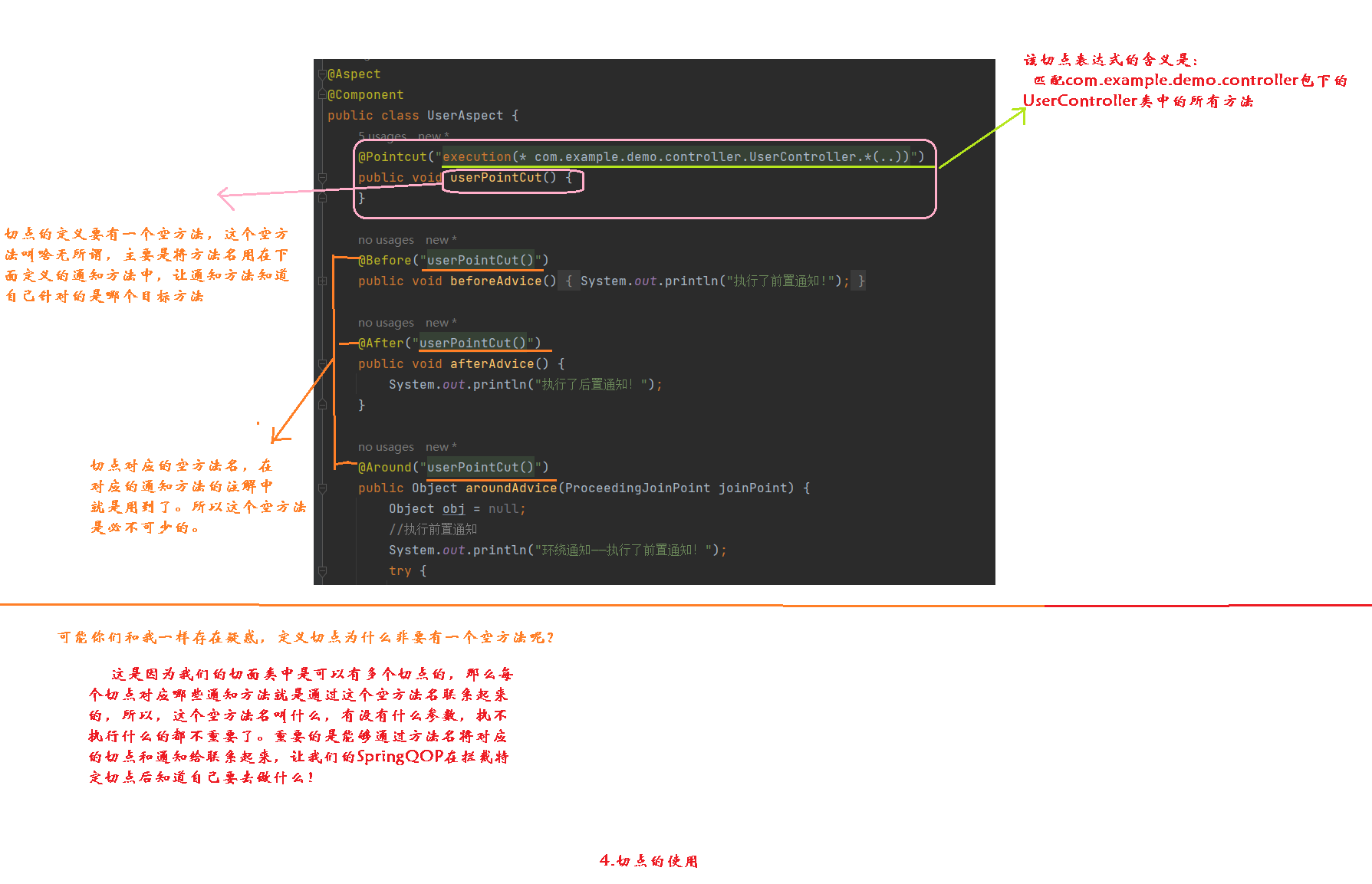Click the aroundAdvice method name

tap(511, 488)
